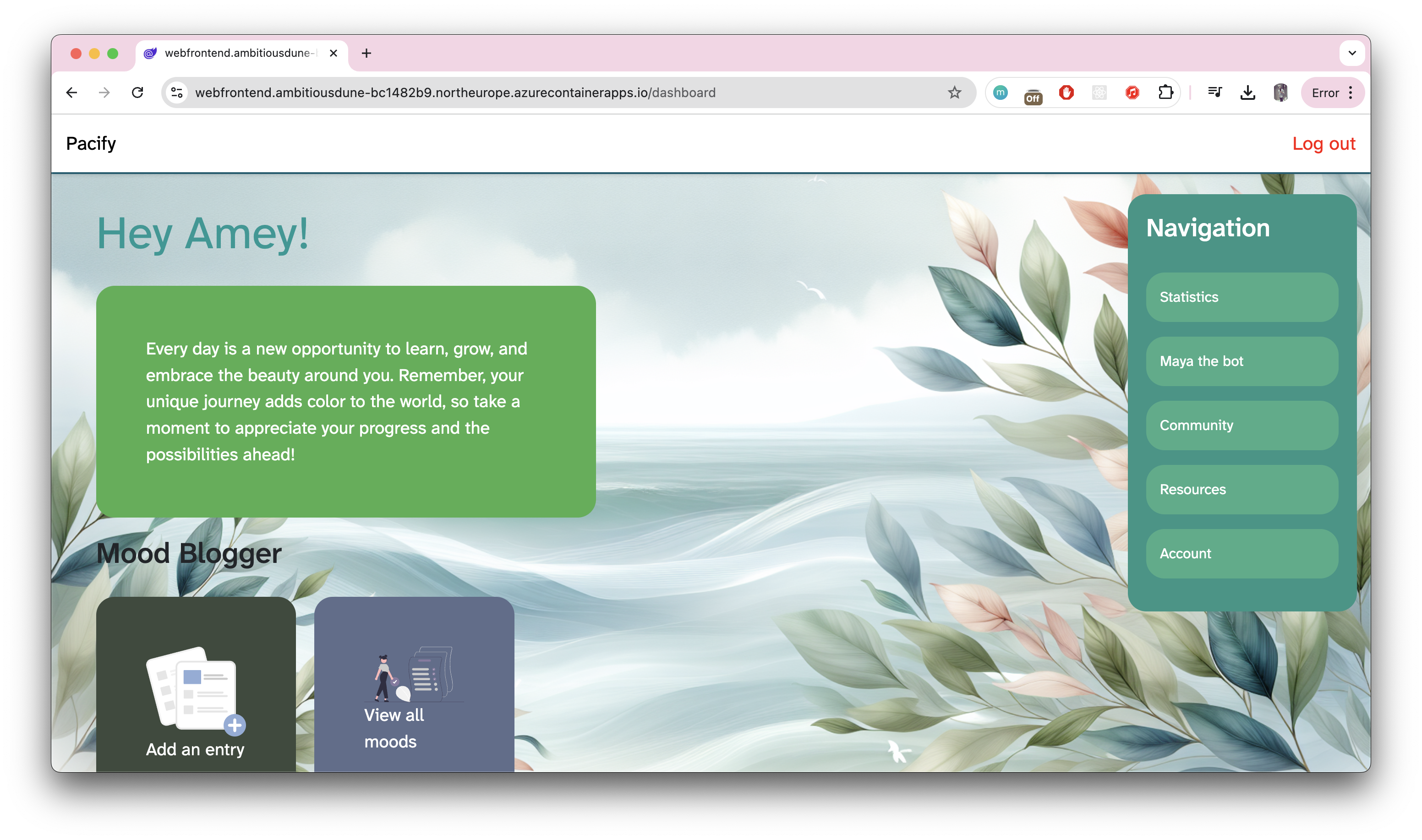Click the Log out link
This screenshot has width=1422, height=840.
pyautogui.click(x=1323, y=144)
